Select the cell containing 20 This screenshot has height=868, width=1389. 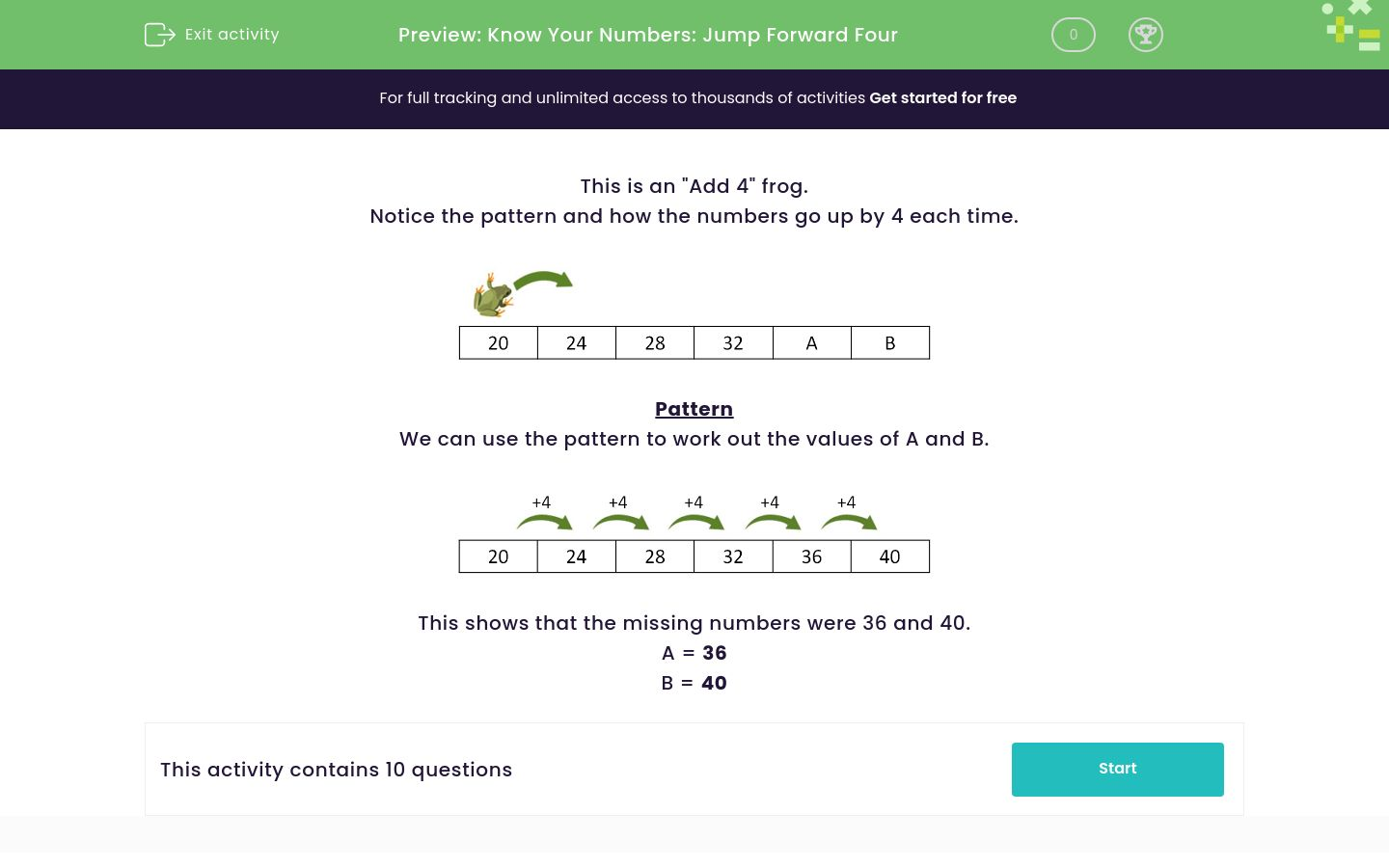click(498, 342)
